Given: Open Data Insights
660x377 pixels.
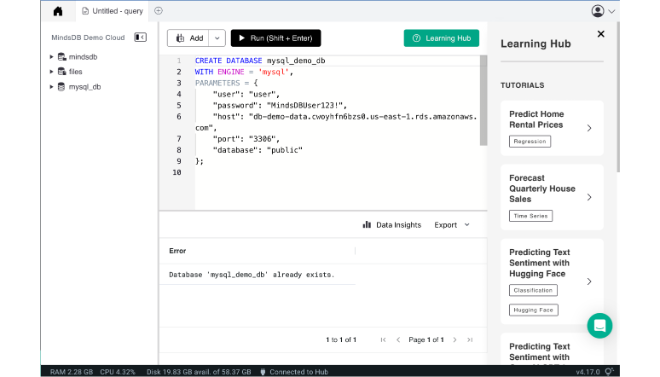Looking at the screenshot, I should pyautogui.click(x=392, y=225).
